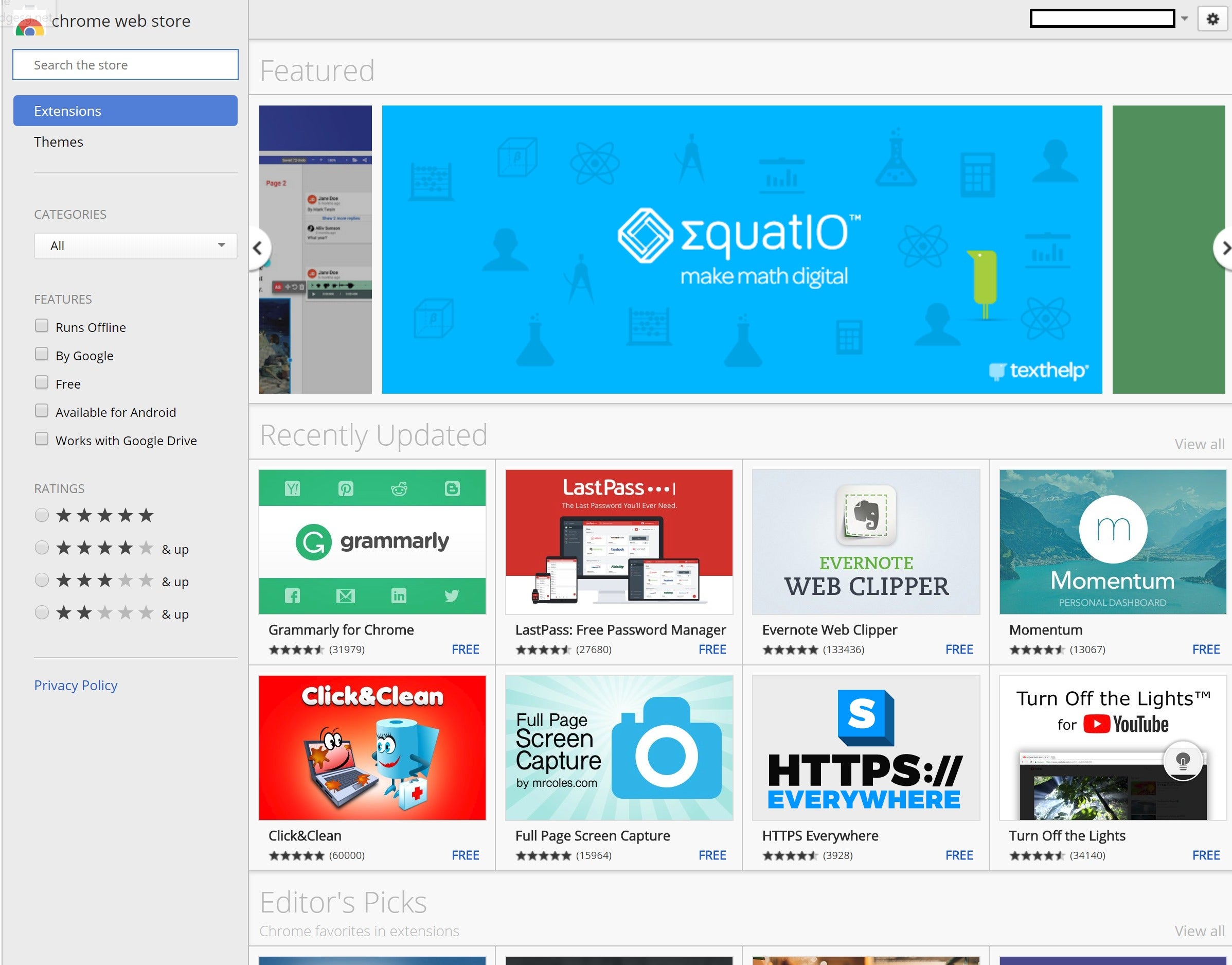Select the 4-star and up rating
The height and width of the screenshot is (965, 1232).
(x=42, y=548)
